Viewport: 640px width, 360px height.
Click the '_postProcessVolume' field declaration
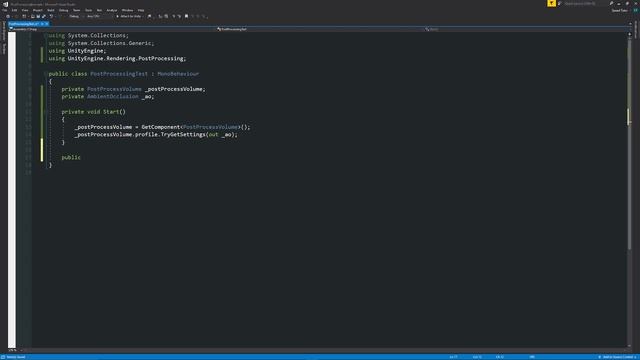[x=175, y=89]
